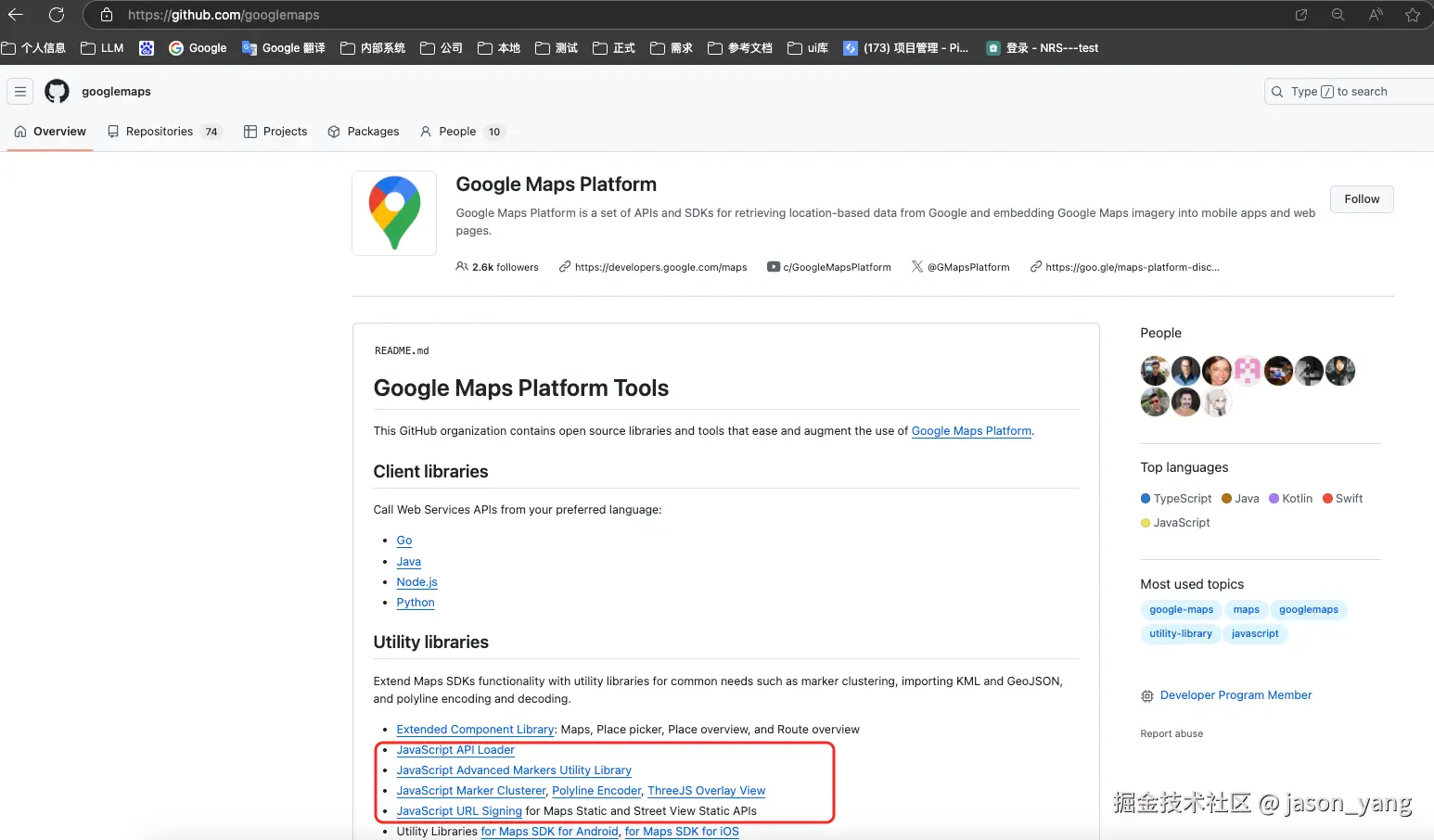Reload the page with refresh icon
This screenshot has height=840, width=1434.
57,15
